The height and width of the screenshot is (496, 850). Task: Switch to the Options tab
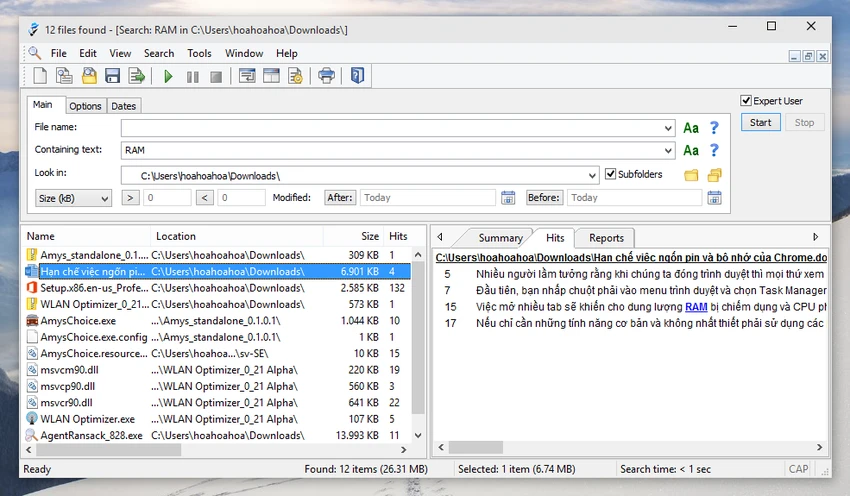85,106
